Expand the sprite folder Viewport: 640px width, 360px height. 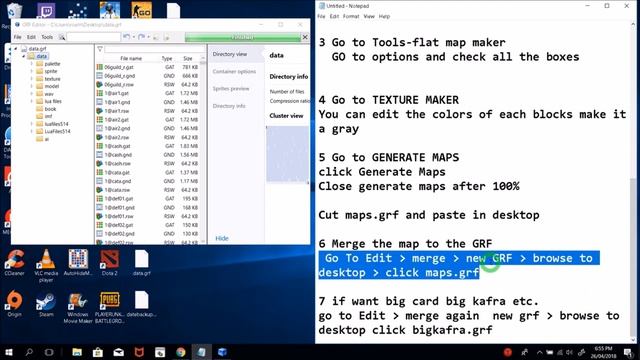(x=31, y=71)
